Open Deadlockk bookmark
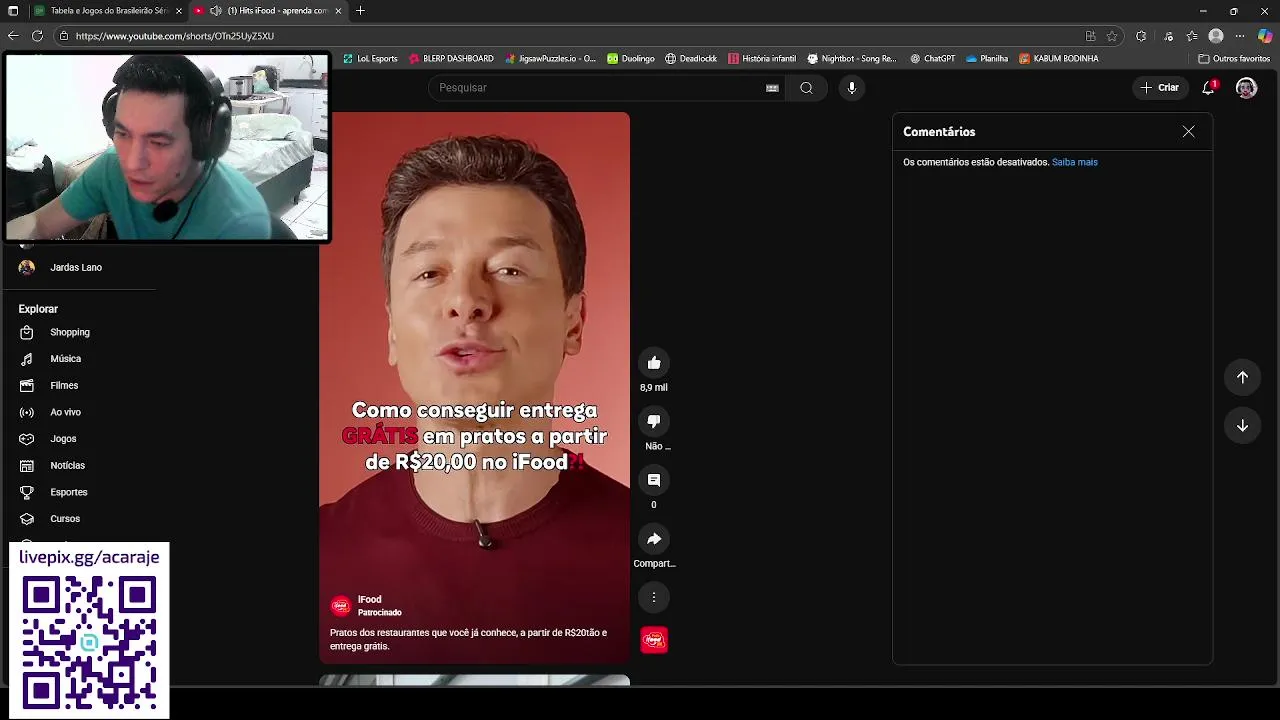This screenshot has width=1280, height=720. (691, 59)
